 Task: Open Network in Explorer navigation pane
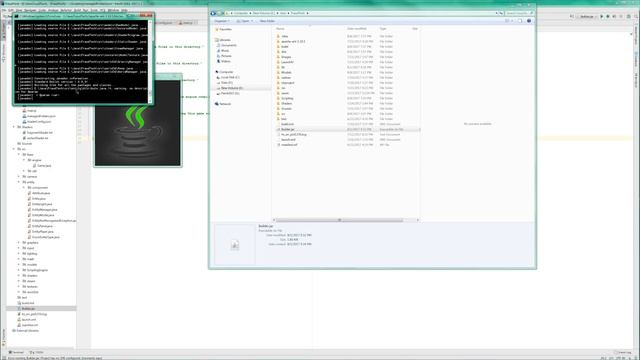click(x=225, y=104)
